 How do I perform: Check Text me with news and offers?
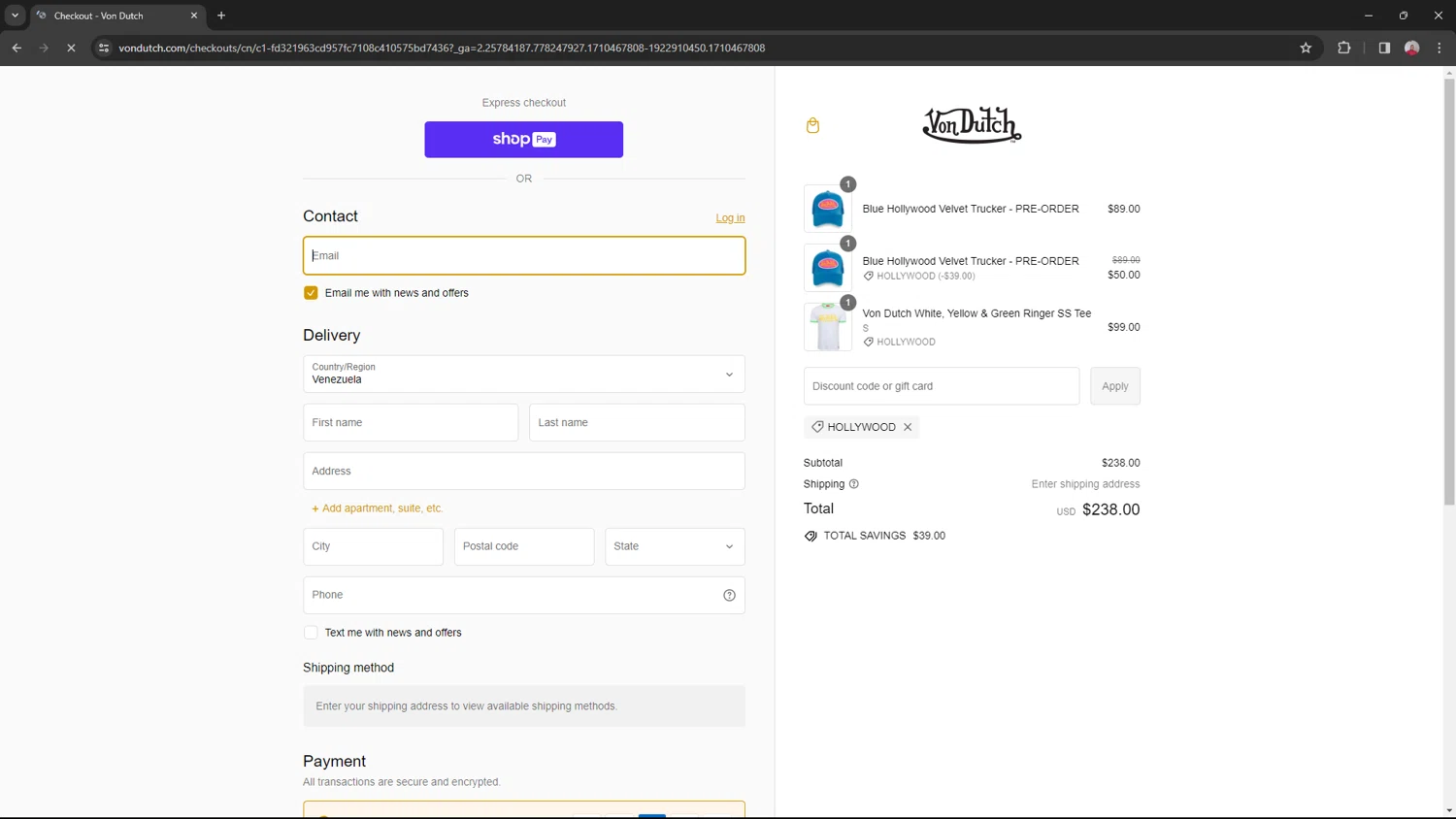[311, 633]
